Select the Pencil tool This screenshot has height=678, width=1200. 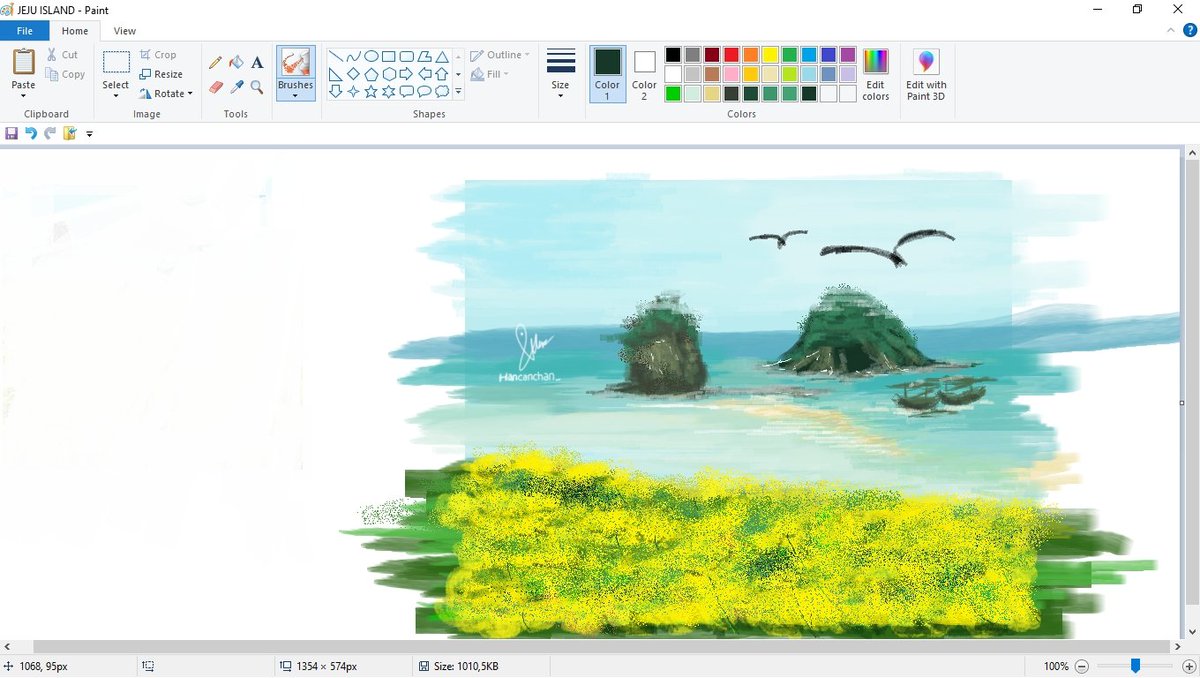[x=215, y=62]
